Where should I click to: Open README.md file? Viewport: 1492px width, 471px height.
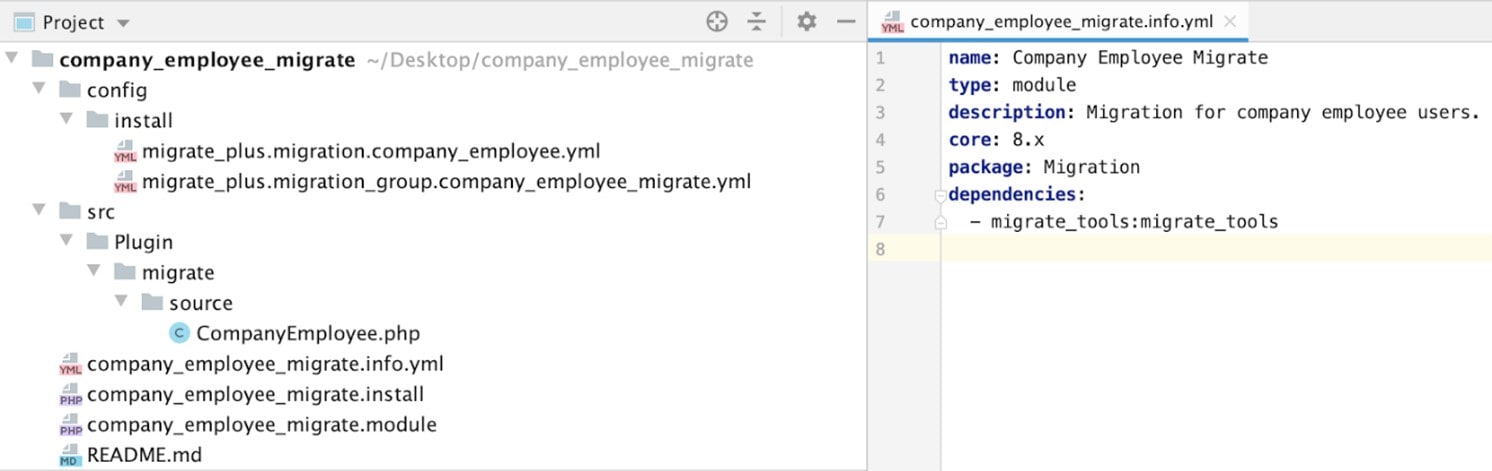tap(144, 455)
